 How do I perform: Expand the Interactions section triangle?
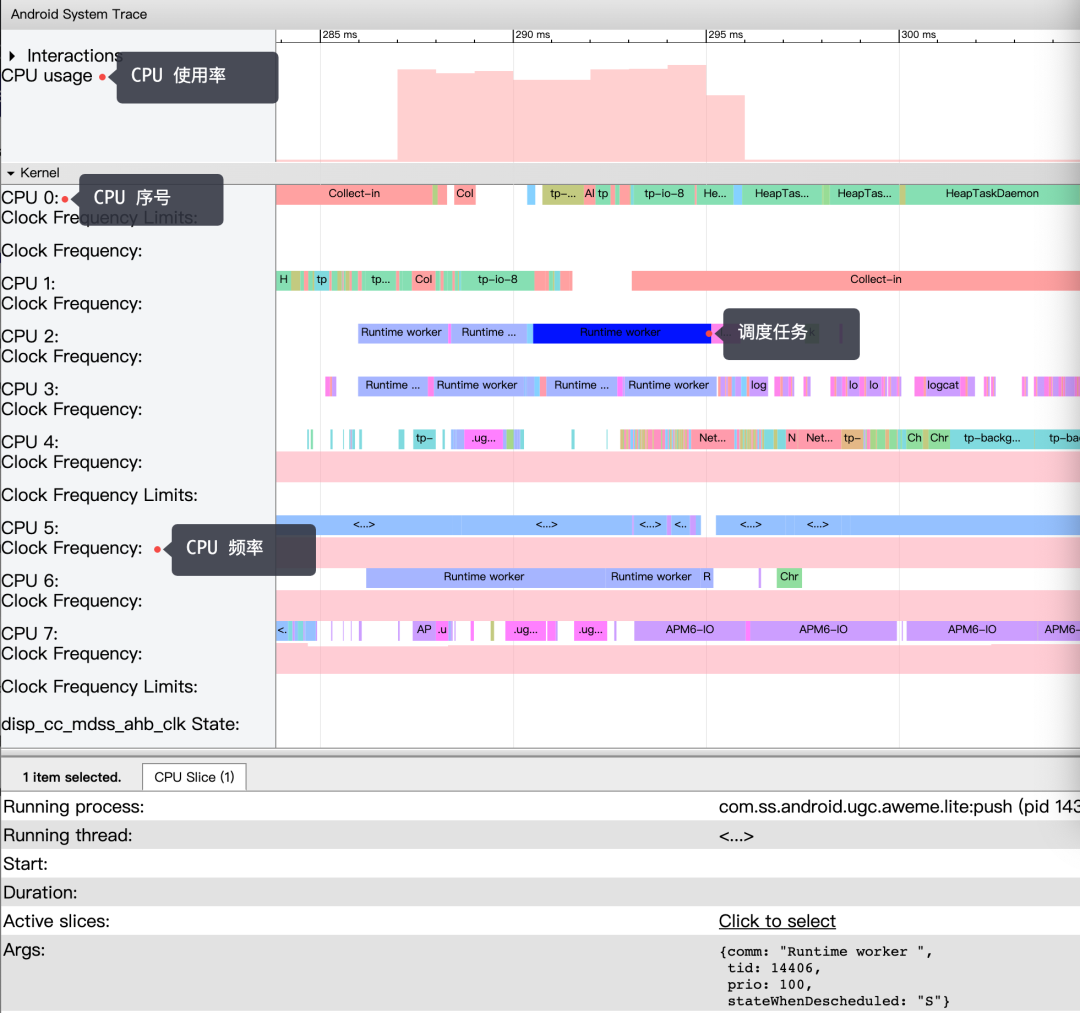coord(12,56)
